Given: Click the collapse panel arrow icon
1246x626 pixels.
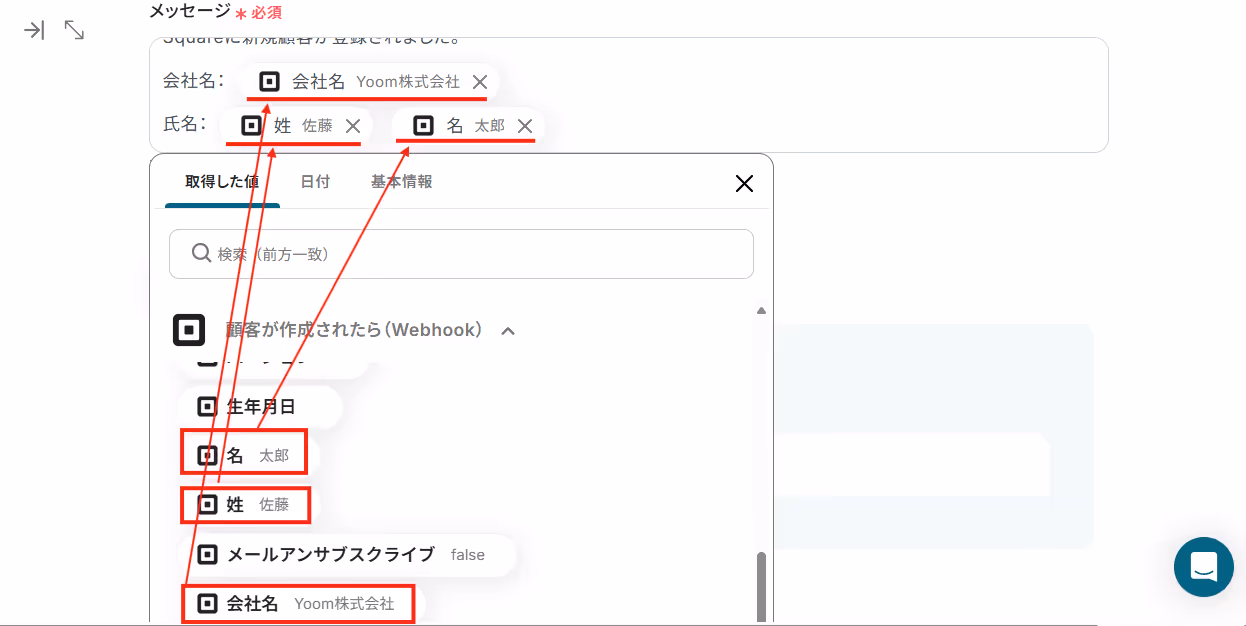Looking at the screenshot, I should click(x=34, y=30).
